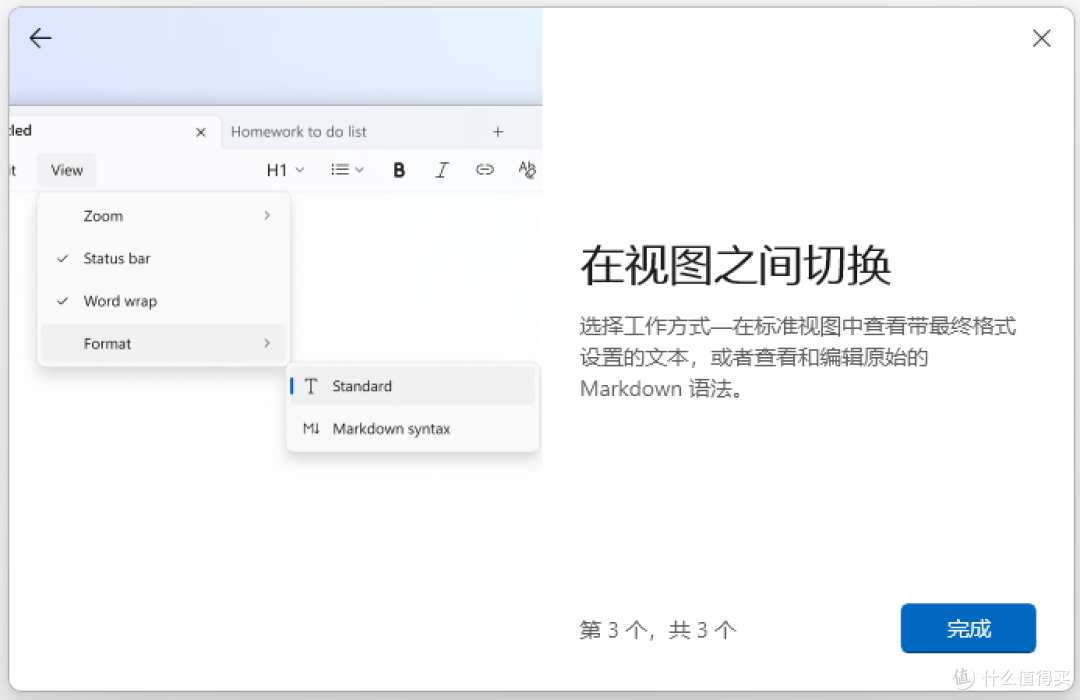Open the list style dropdown chevron
Viewport: 1080px width, 700px height.
(x=360, y=169)
